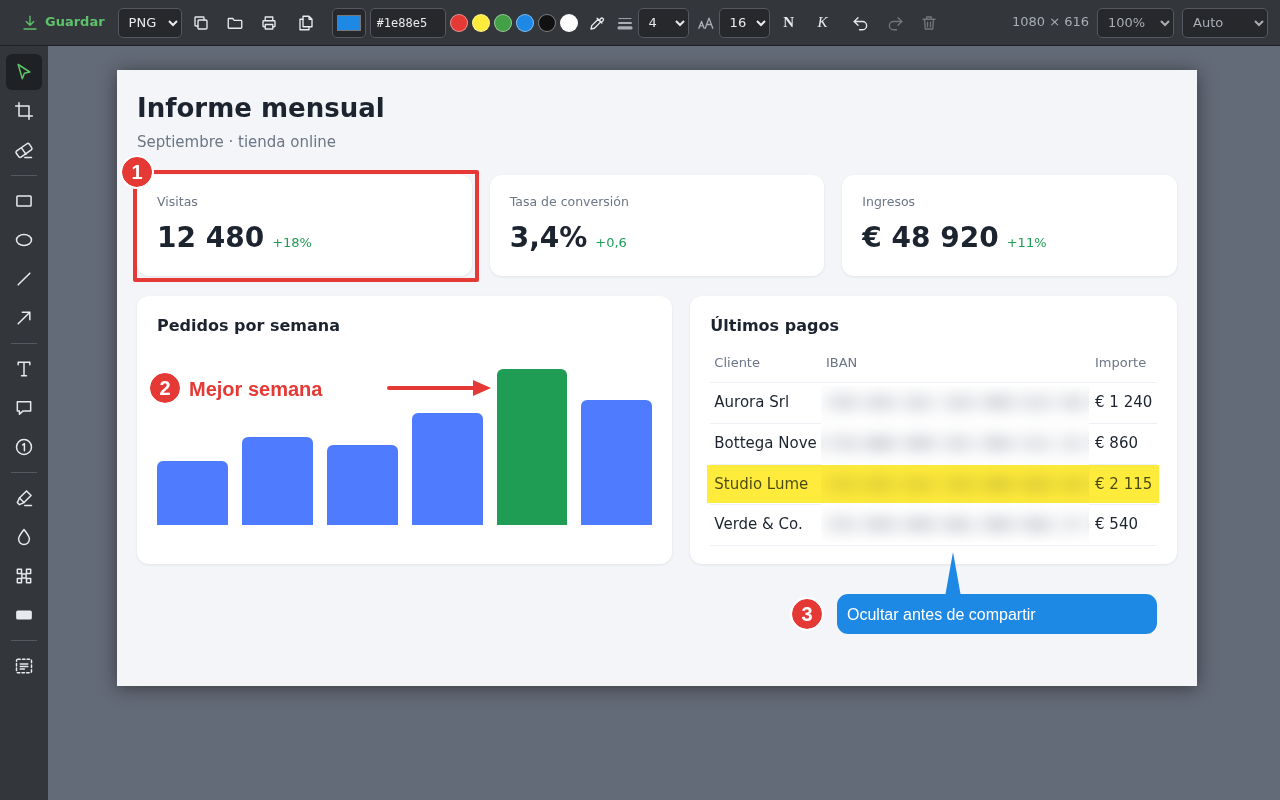Pick the red preset color
This screenshot has width=1280, height=800.
[x=459, y=23]
